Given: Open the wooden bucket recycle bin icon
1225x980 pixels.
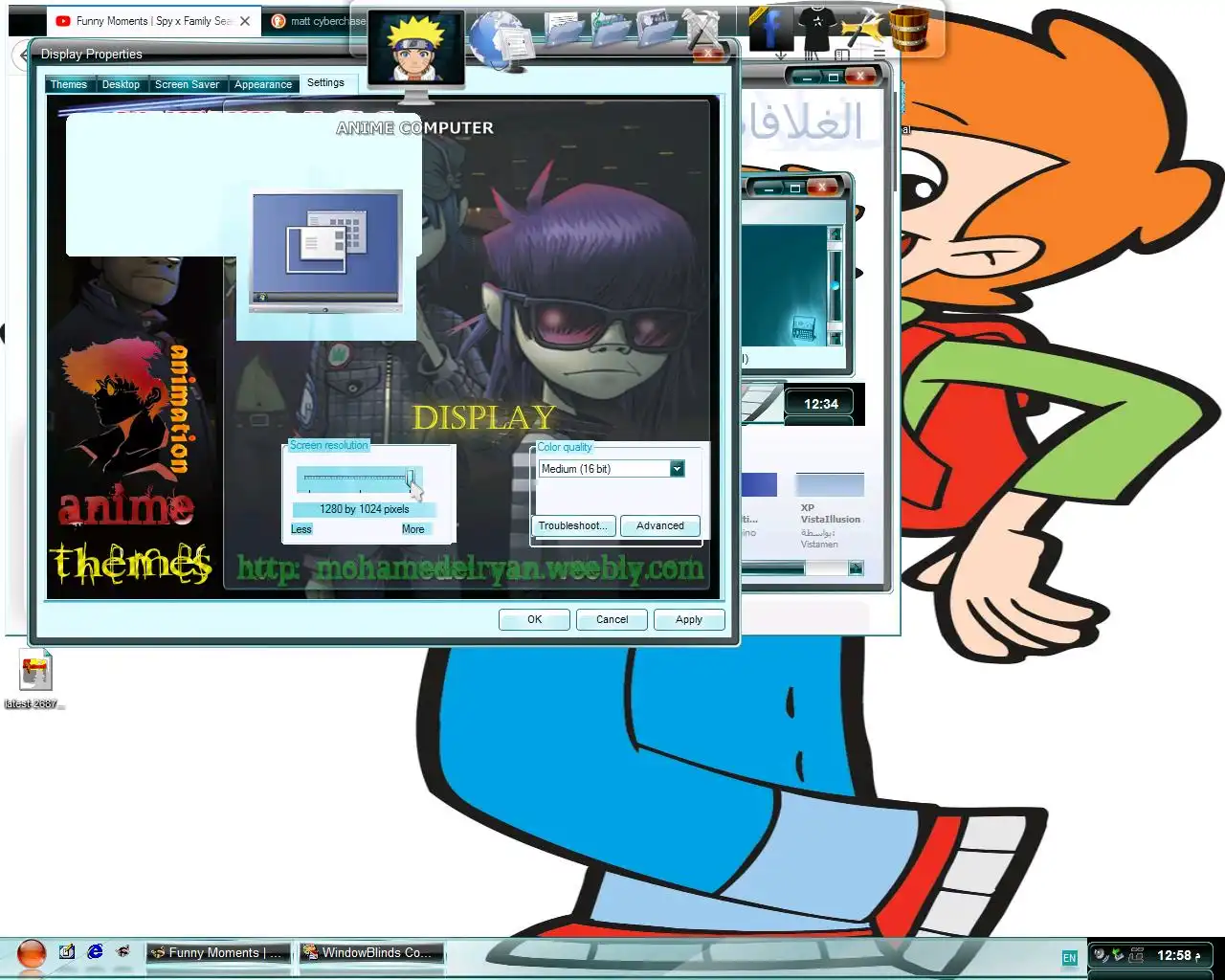Looking at the screenshot, I should [909, 29].
